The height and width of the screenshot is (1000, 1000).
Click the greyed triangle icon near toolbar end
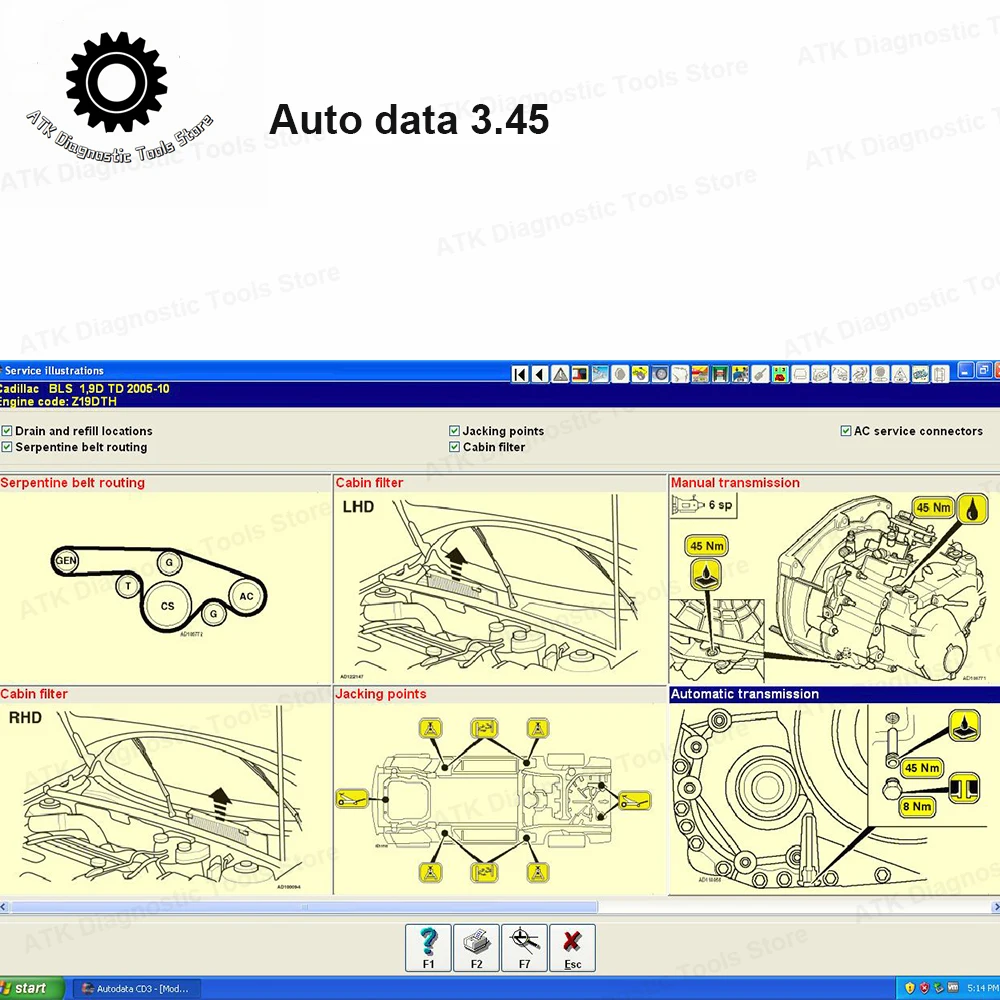[x=901, y=374]
